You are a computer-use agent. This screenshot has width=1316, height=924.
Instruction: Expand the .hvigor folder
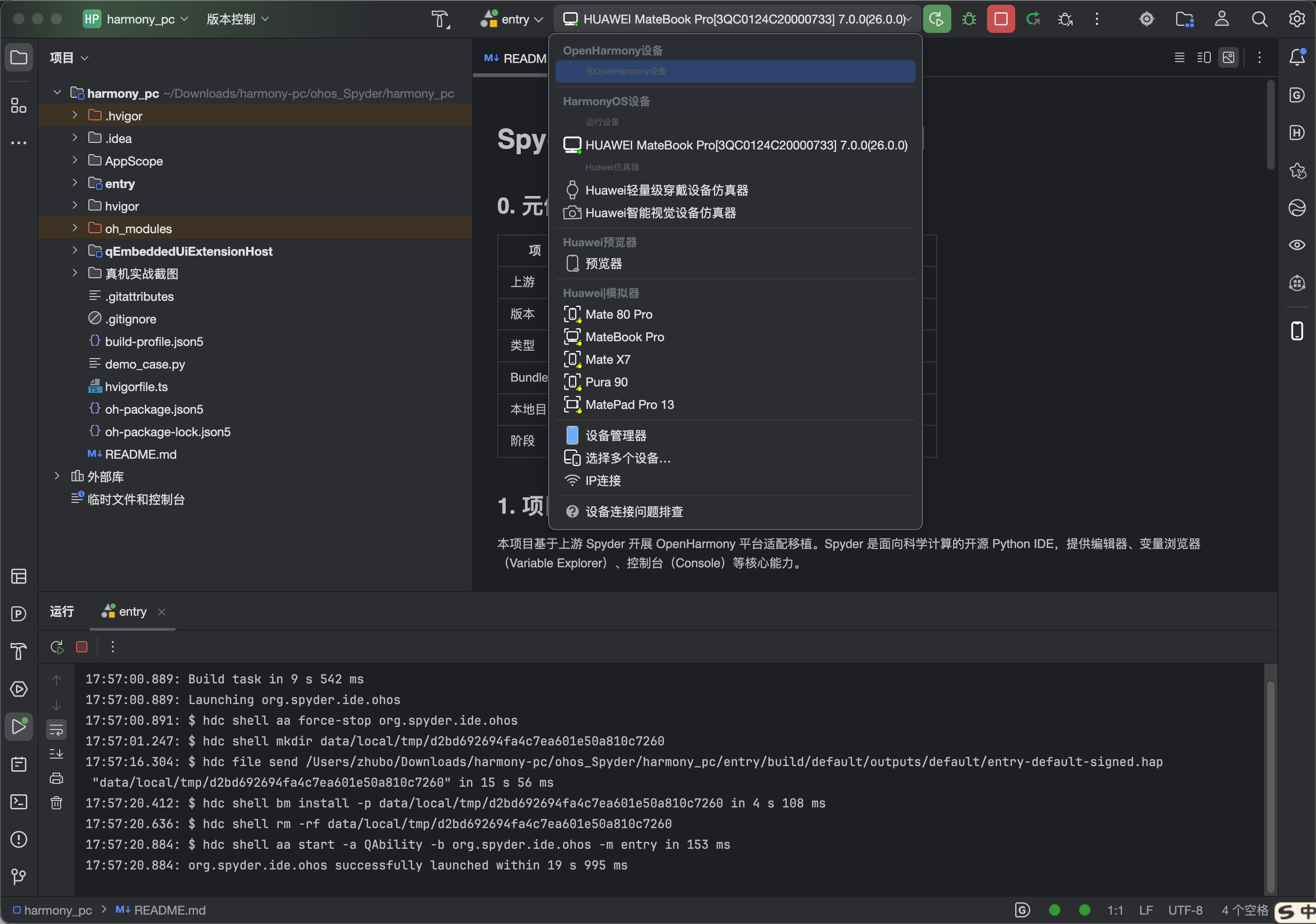75,115
